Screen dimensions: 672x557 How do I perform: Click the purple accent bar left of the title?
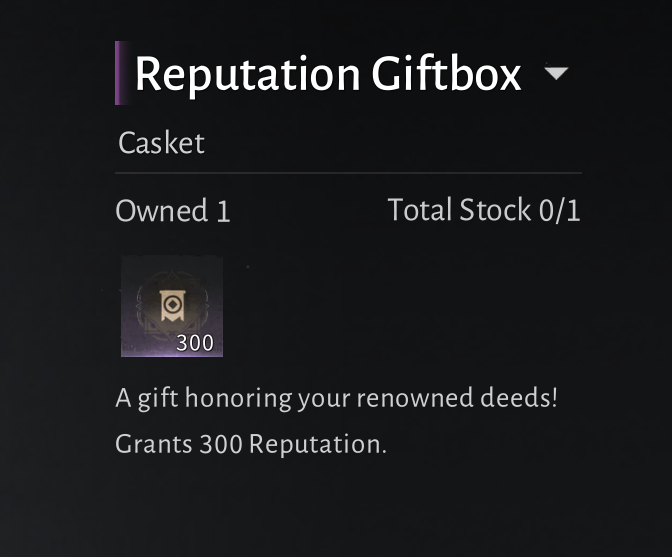(119, 73)
